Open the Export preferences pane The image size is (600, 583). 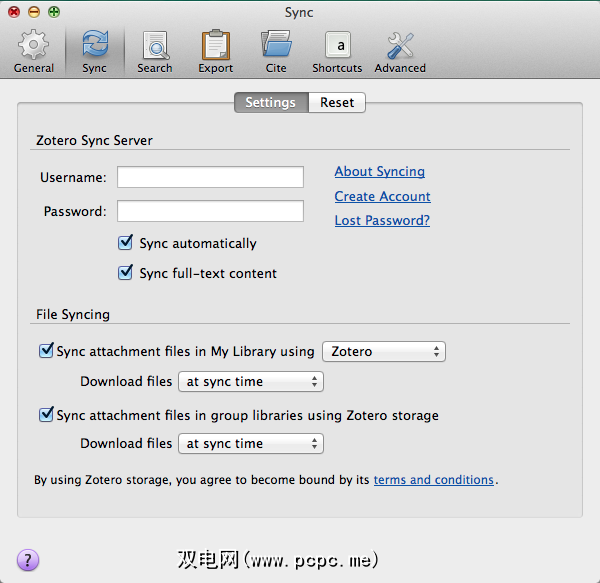216,51
